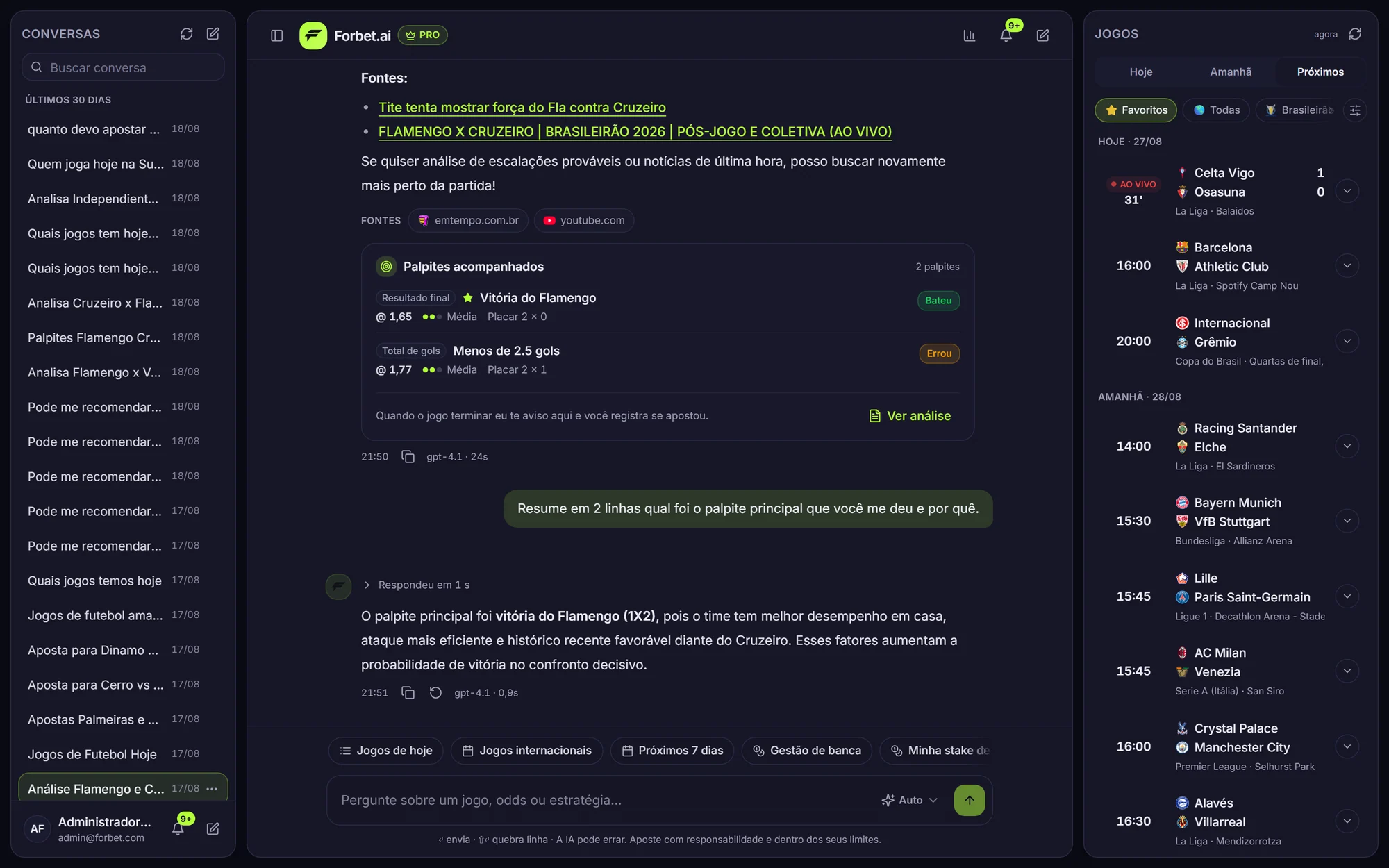Copy the 21:50 message
Screen dimensions: 1389x868
point(408,456)
